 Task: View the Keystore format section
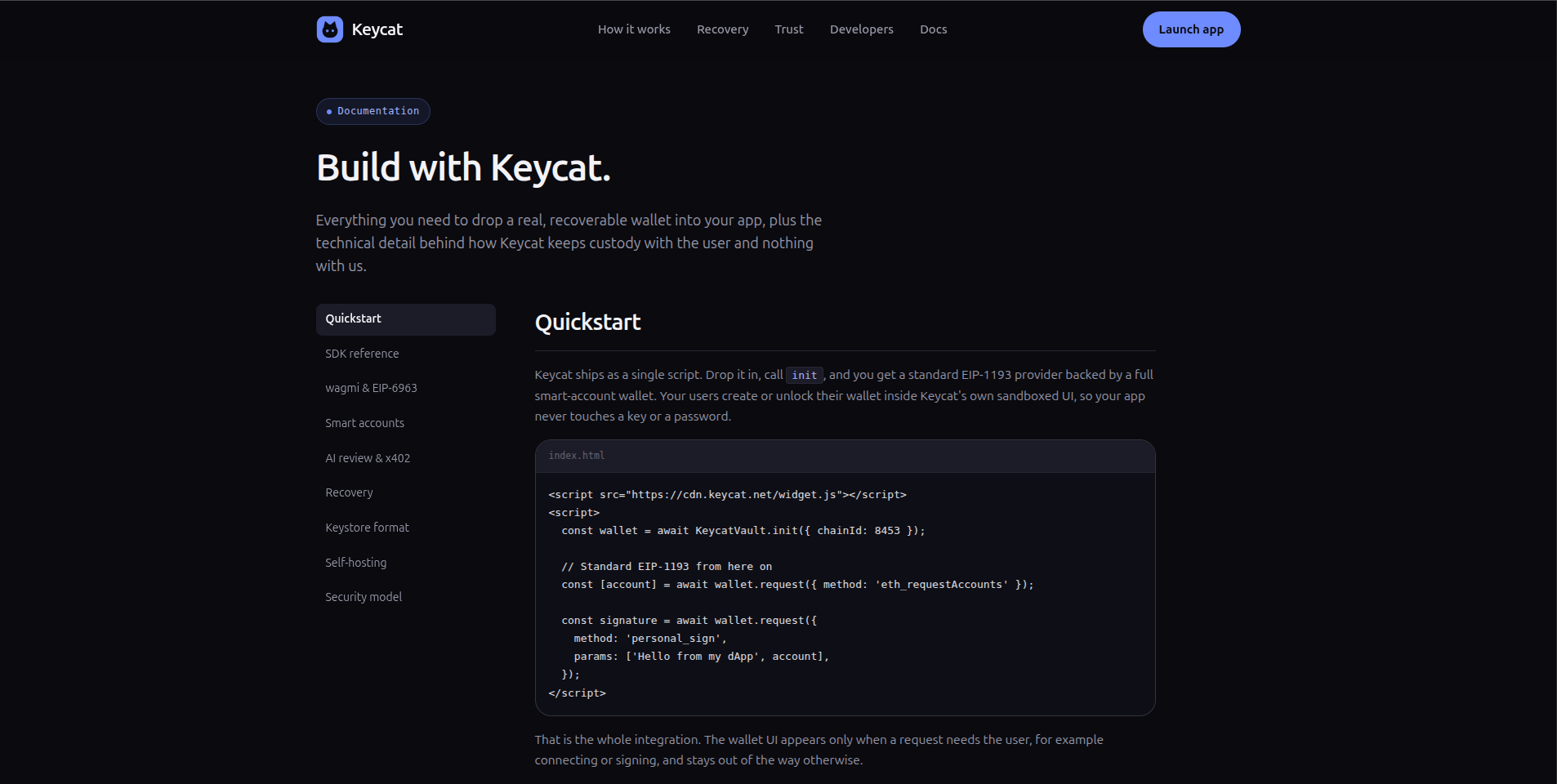click(406, 528)
